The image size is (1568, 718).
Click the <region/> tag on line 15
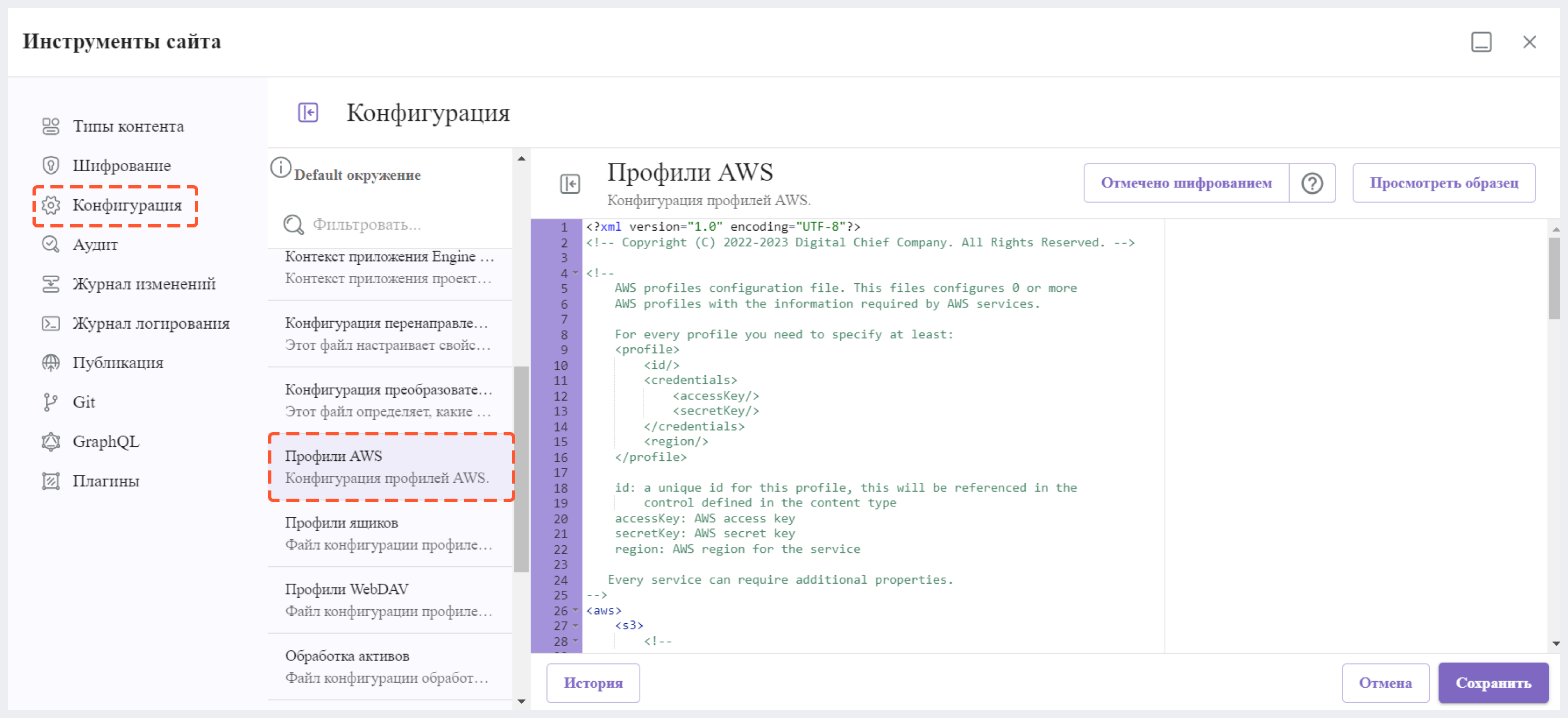point(675,442)
